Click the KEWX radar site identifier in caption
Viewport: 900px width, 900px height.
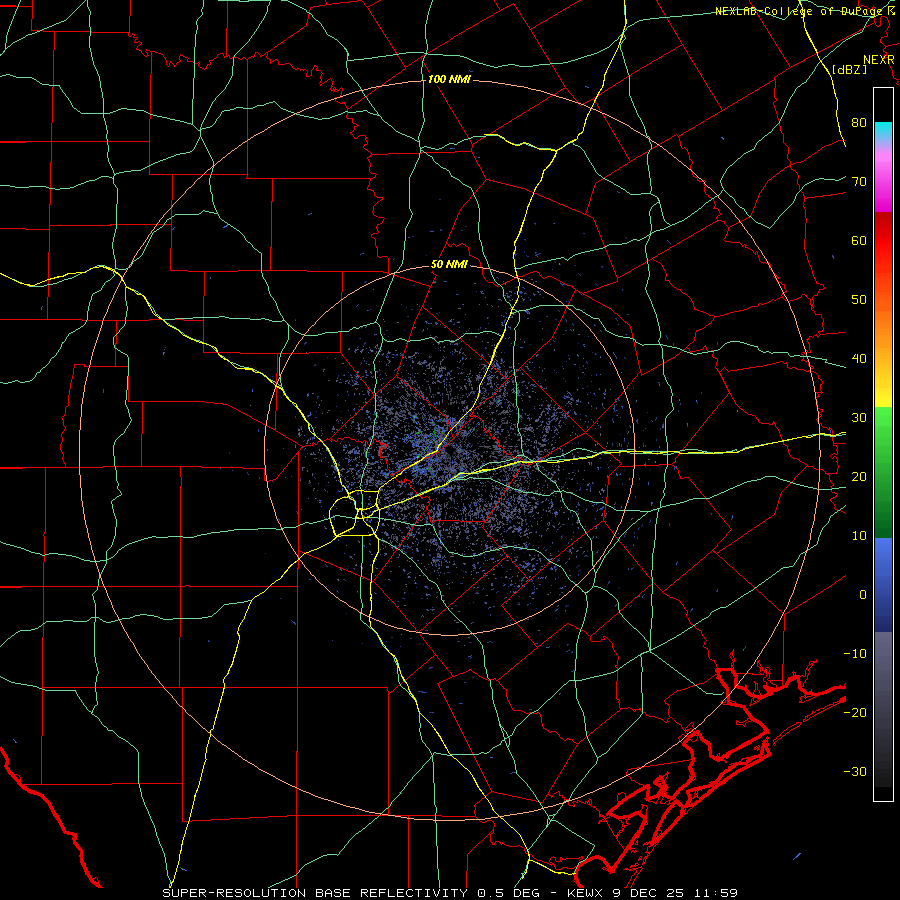pyautogui.click(x=586, y=893)
